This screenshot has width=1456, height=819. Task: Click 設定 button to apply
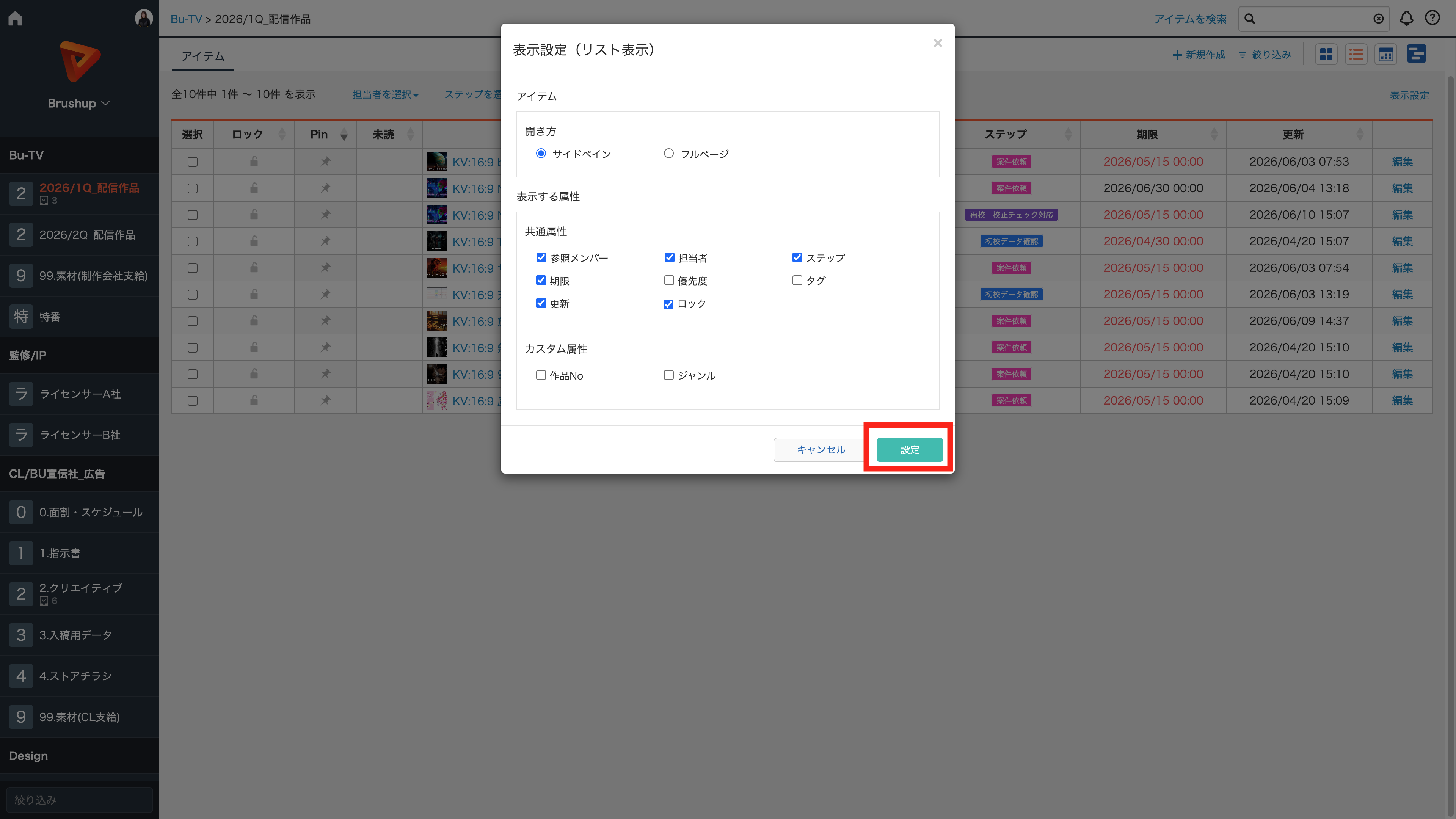[910, 449]
